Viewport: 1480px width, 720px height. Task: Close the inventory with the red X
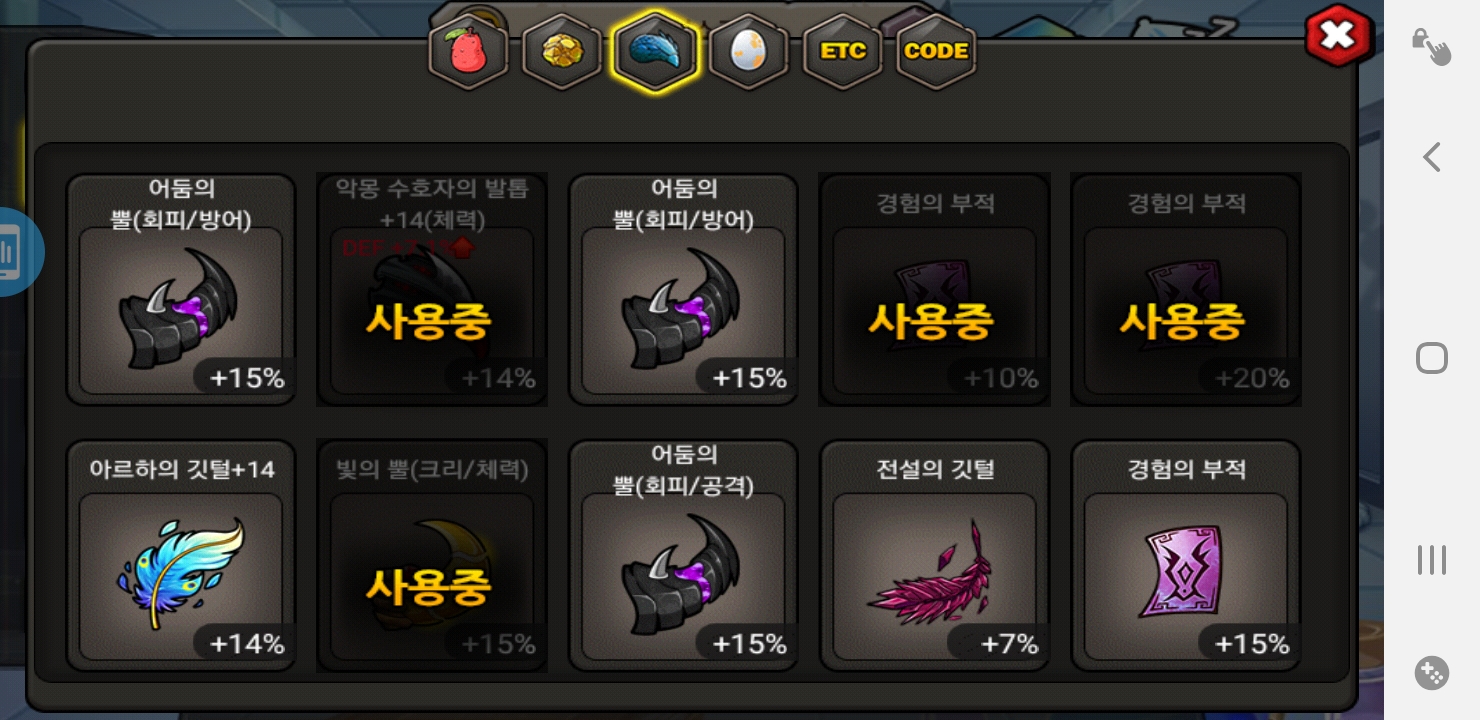1338,37
